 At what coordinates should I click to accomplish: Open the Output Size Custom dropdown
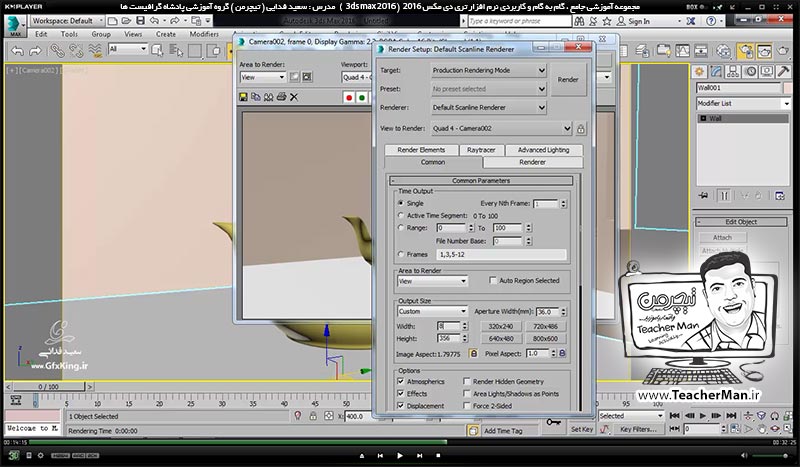click(x=432, y=311)
